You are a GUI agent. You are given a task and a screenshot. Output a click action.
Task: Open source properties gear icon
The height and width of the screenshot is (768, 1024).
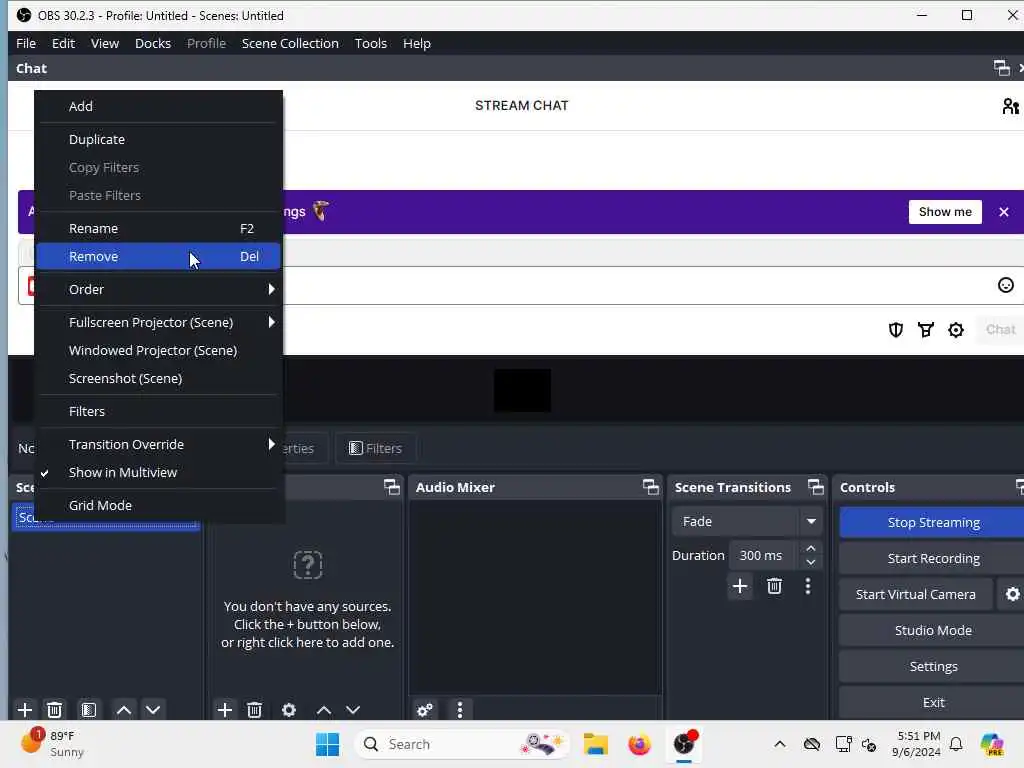tap(289, 710)
